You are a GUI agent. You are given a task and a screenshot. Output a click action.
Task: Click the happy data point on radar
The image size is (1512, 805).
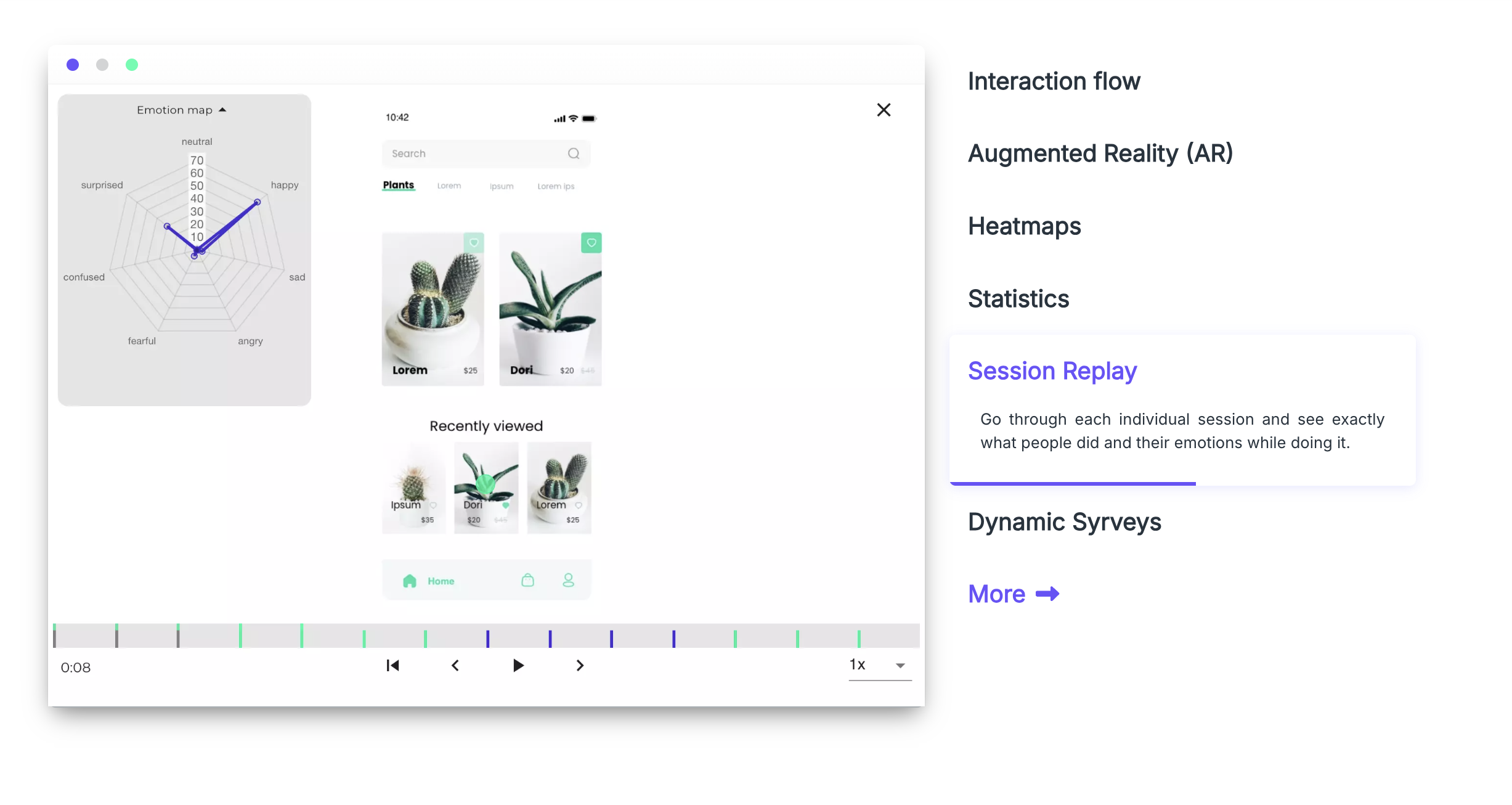tap(258, 202)
